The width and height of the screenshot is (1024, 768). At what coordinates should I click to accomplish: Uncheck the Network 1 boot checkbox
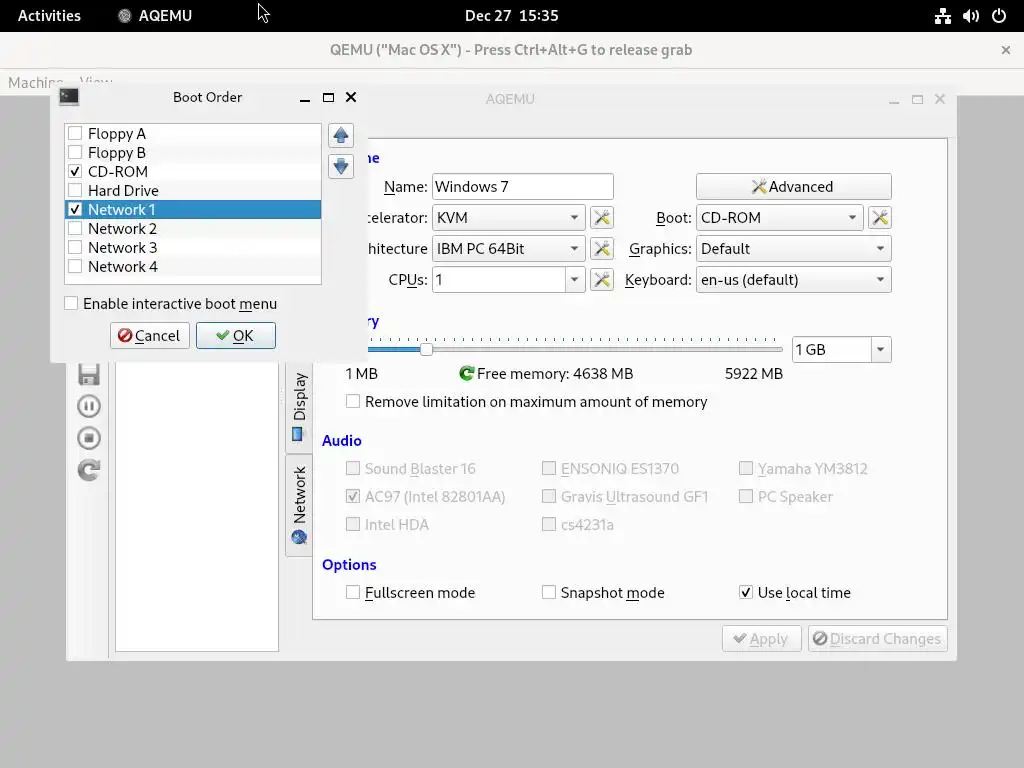coord(75,210)
